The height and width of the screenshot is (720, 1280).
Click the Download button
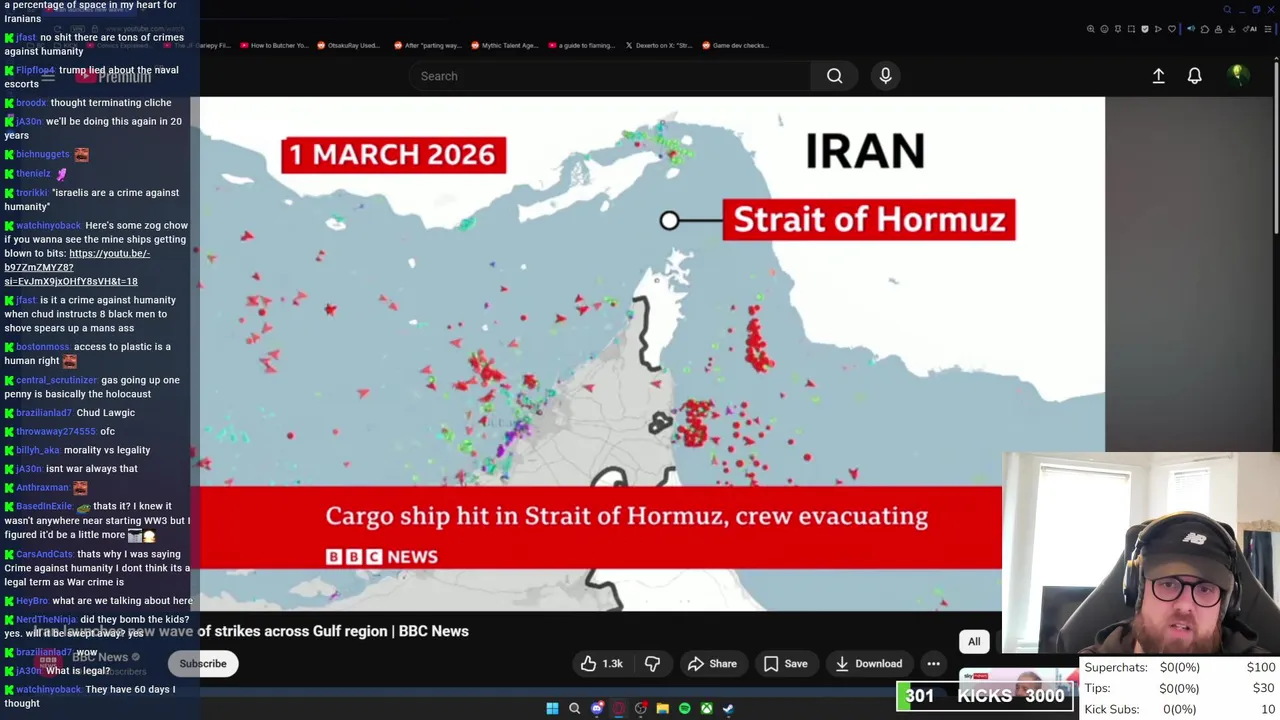coord(868,663)
